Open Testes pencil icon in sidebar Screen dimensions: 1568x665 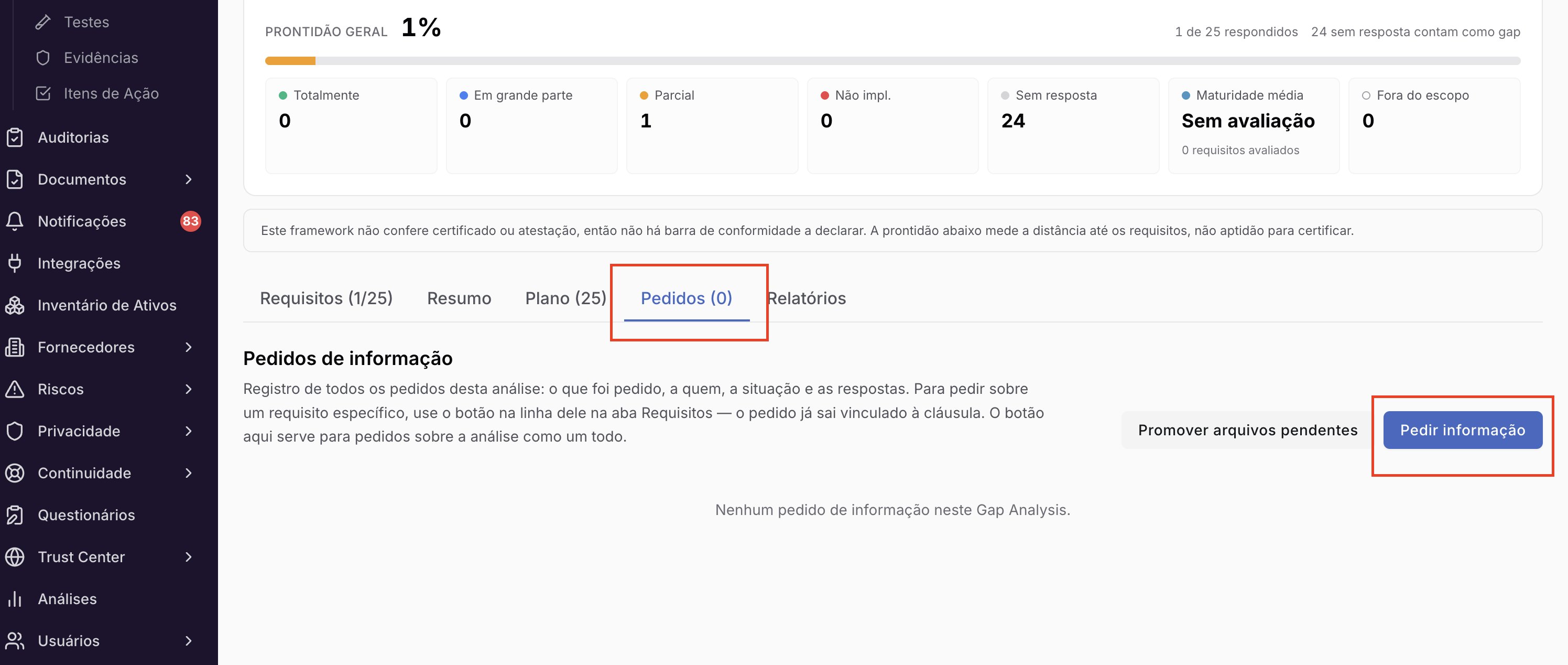42,22
